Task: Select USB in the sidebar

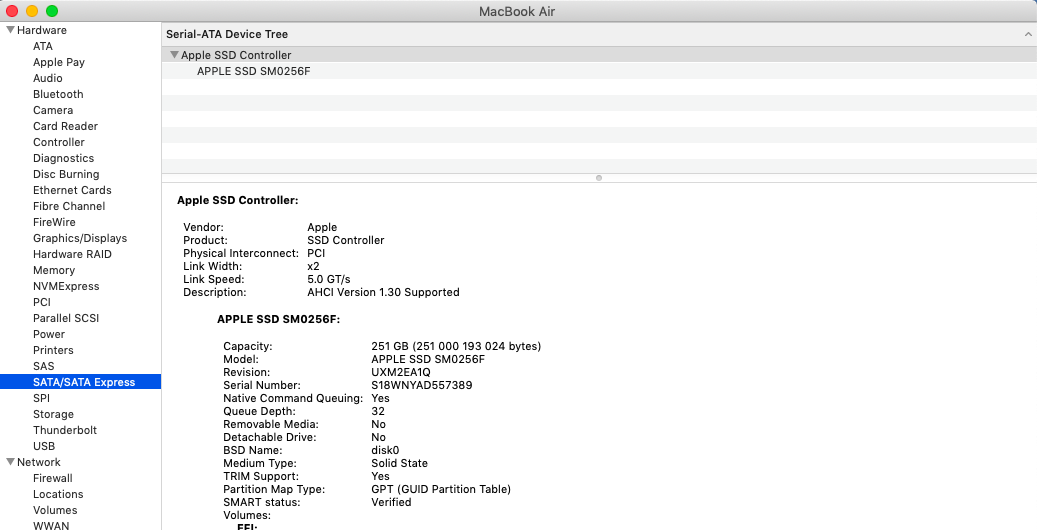Action: (x=44, y=446)
